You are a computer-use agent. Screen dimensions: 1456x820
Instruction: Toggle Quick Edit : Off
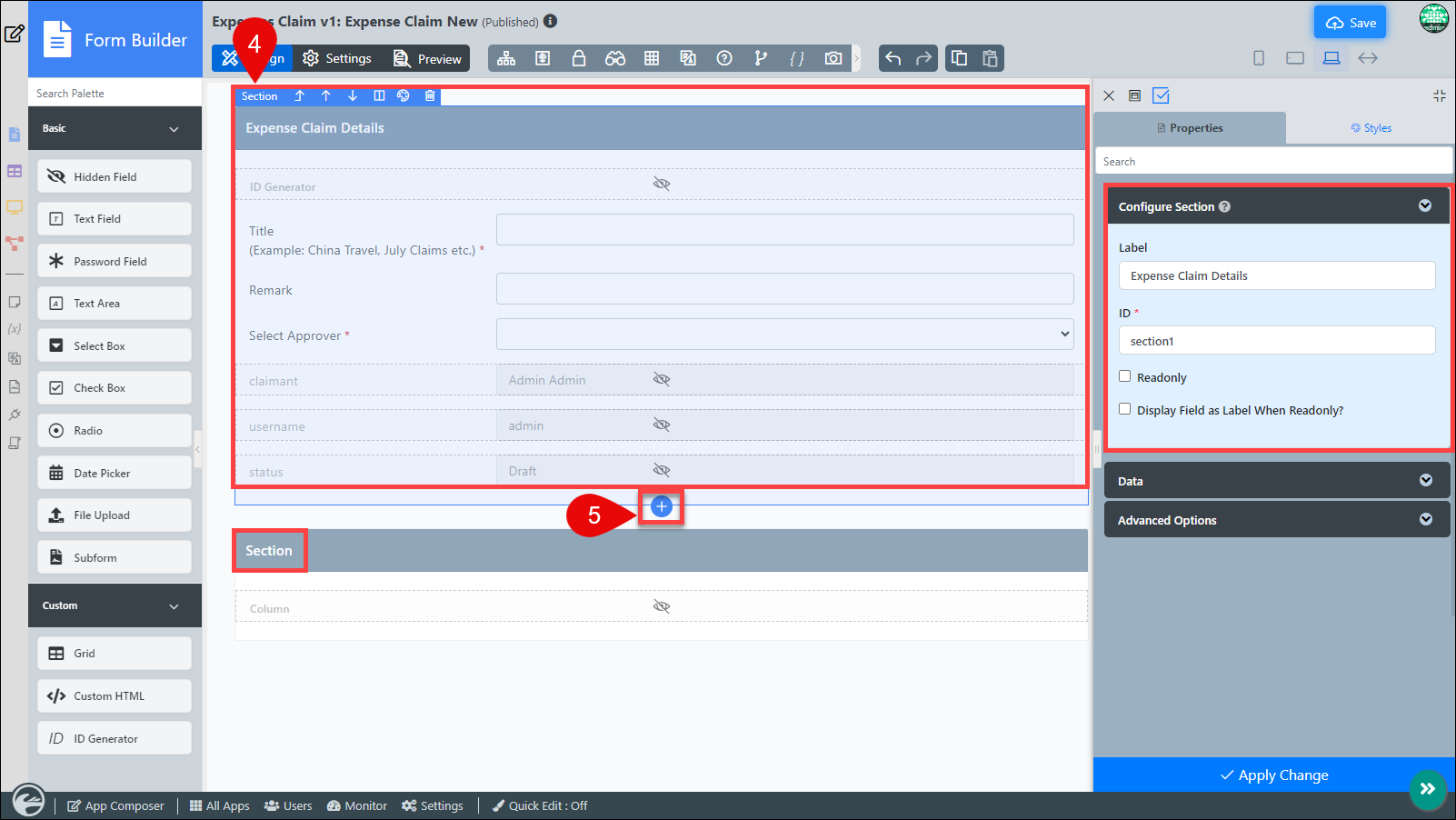pyautogui.click(x=540, y=805)
